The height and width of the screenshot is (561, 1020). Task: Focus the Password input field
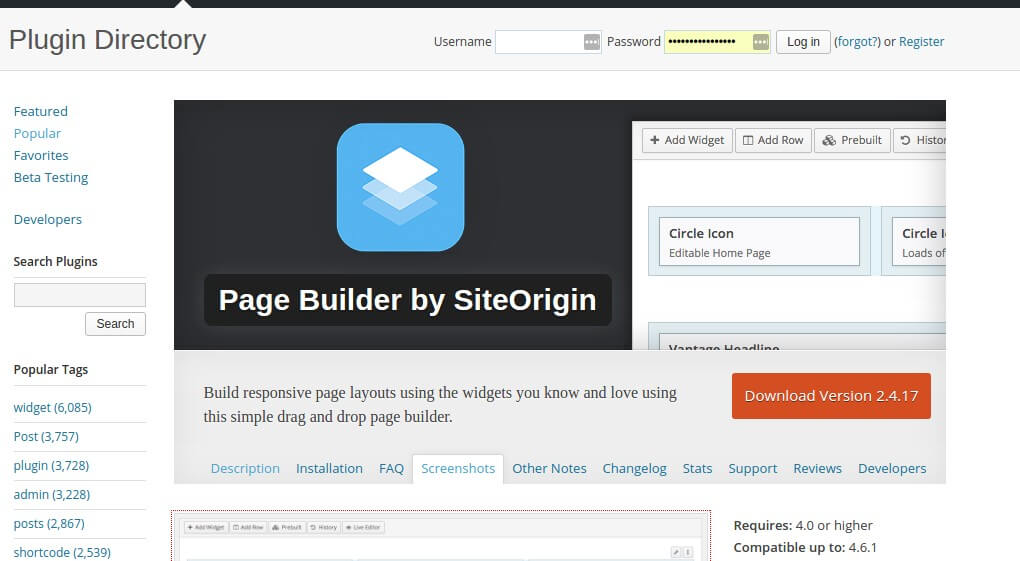coord(717,42)
